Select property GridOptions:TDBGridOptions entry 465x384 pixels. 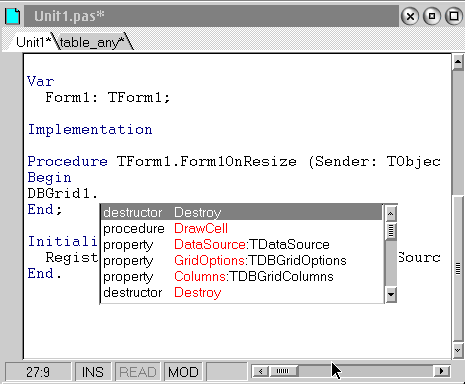(x=241, y=260)
